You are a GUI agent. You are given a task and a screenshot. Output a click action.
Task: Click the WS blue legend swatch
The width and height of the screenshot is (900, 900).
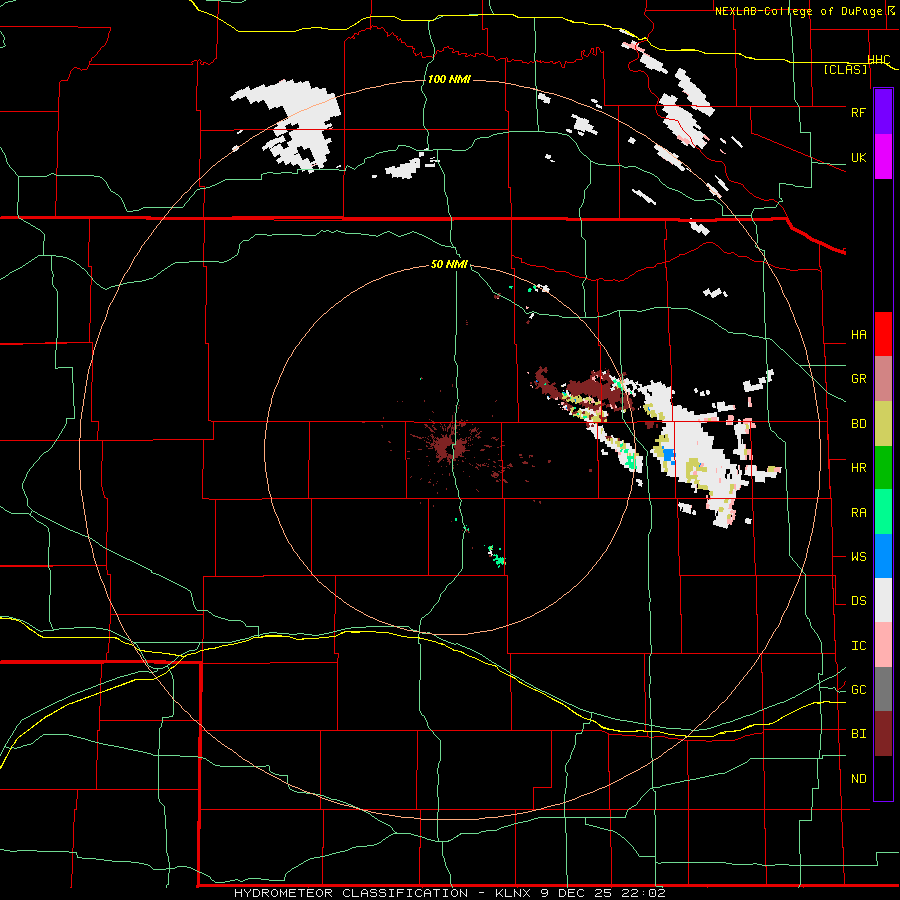pyautogui.click(x=883, y=556)
